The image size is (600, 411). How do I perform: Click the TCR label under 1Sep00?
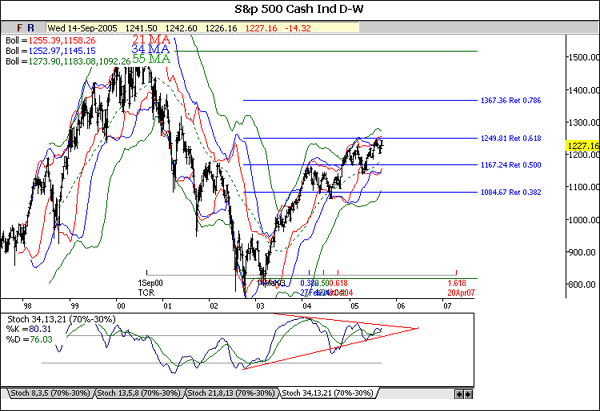[146, 293]
